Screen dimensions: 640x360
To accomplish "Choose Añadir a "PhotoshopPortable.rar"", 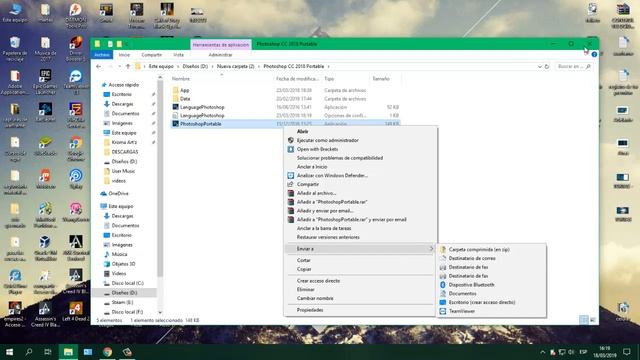I will 332,202.
